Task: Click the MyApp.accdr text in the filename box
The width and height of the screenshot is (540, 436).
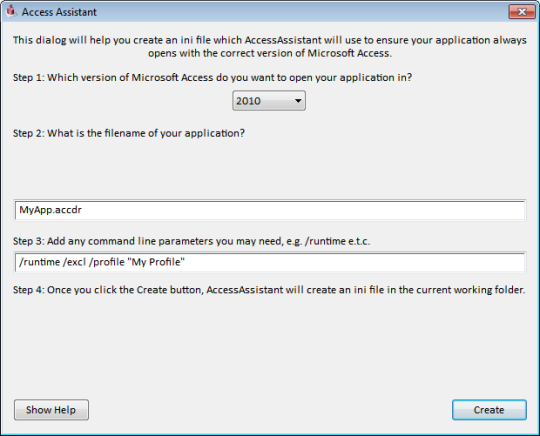Action: point(50,210)
